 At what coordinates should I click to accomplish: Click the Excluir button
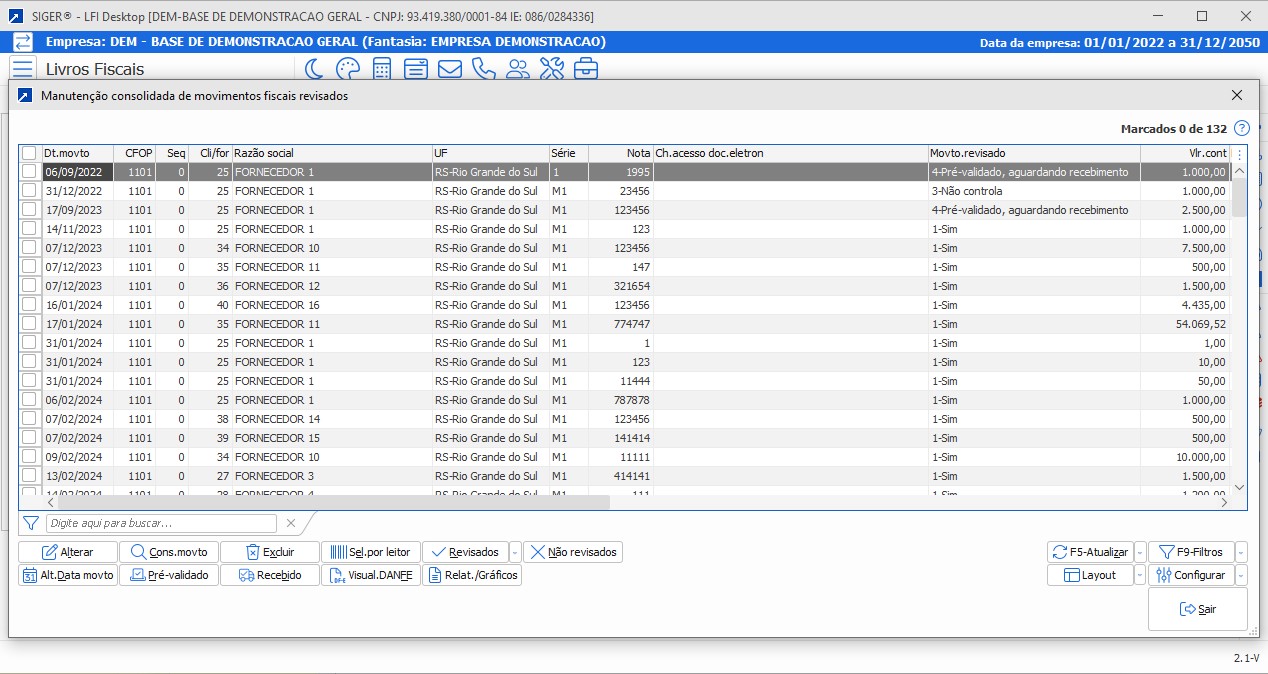coord(270,552)
